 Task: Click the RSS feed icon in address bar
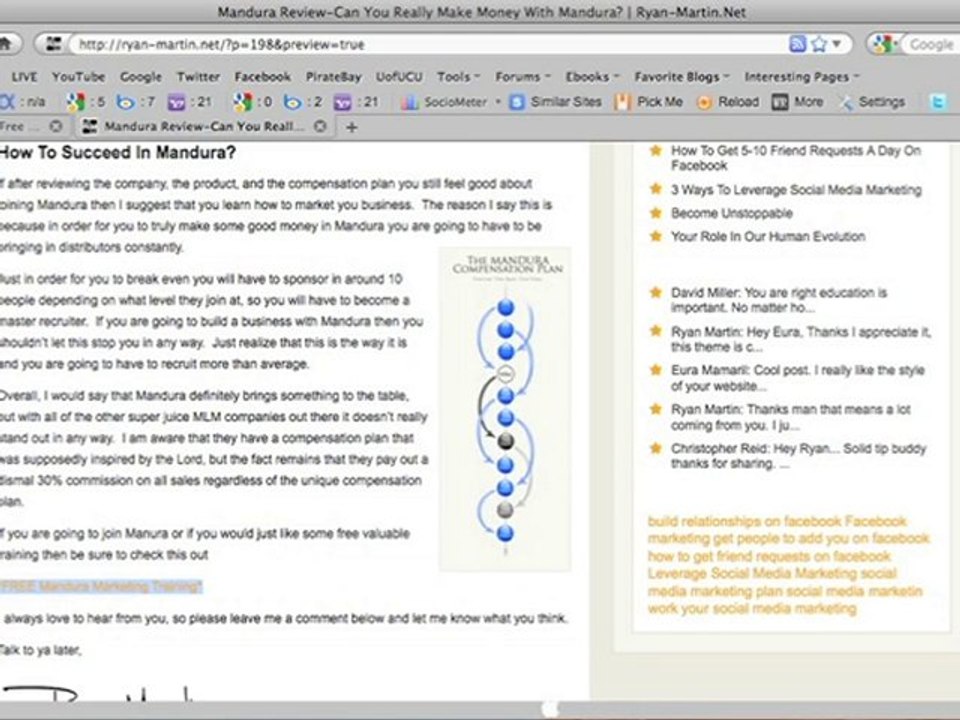[797, 44]
